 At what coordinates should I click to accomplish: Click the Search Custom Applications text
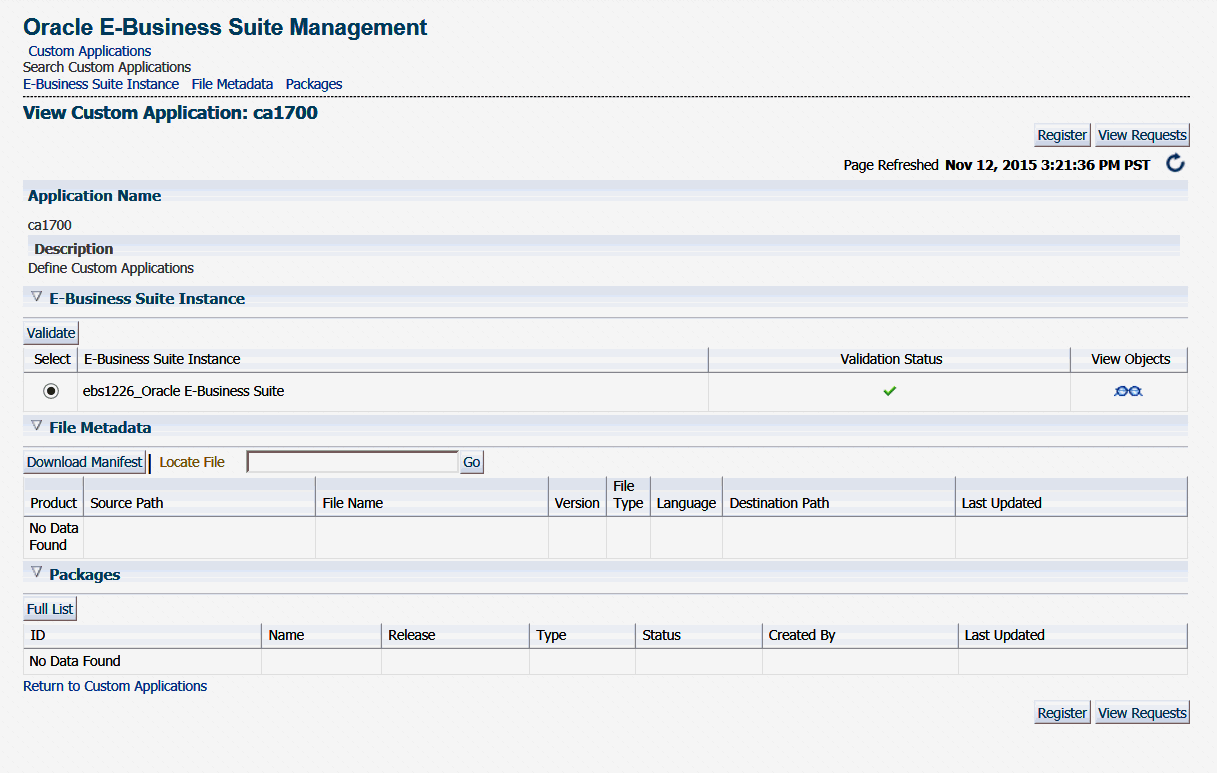(107, 67)
